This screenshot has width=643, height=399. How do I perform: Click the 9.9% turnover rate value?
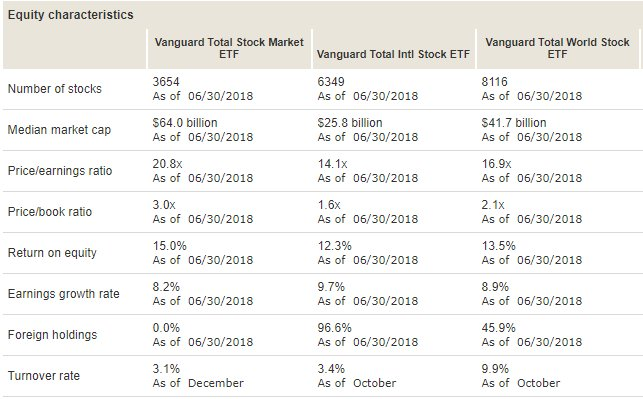click(495, 369)
